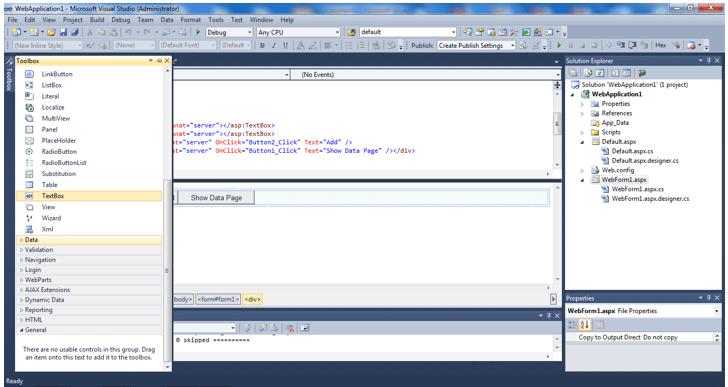Click the Cut scissors icon
The image size is (728, 387).
(90, 32)
